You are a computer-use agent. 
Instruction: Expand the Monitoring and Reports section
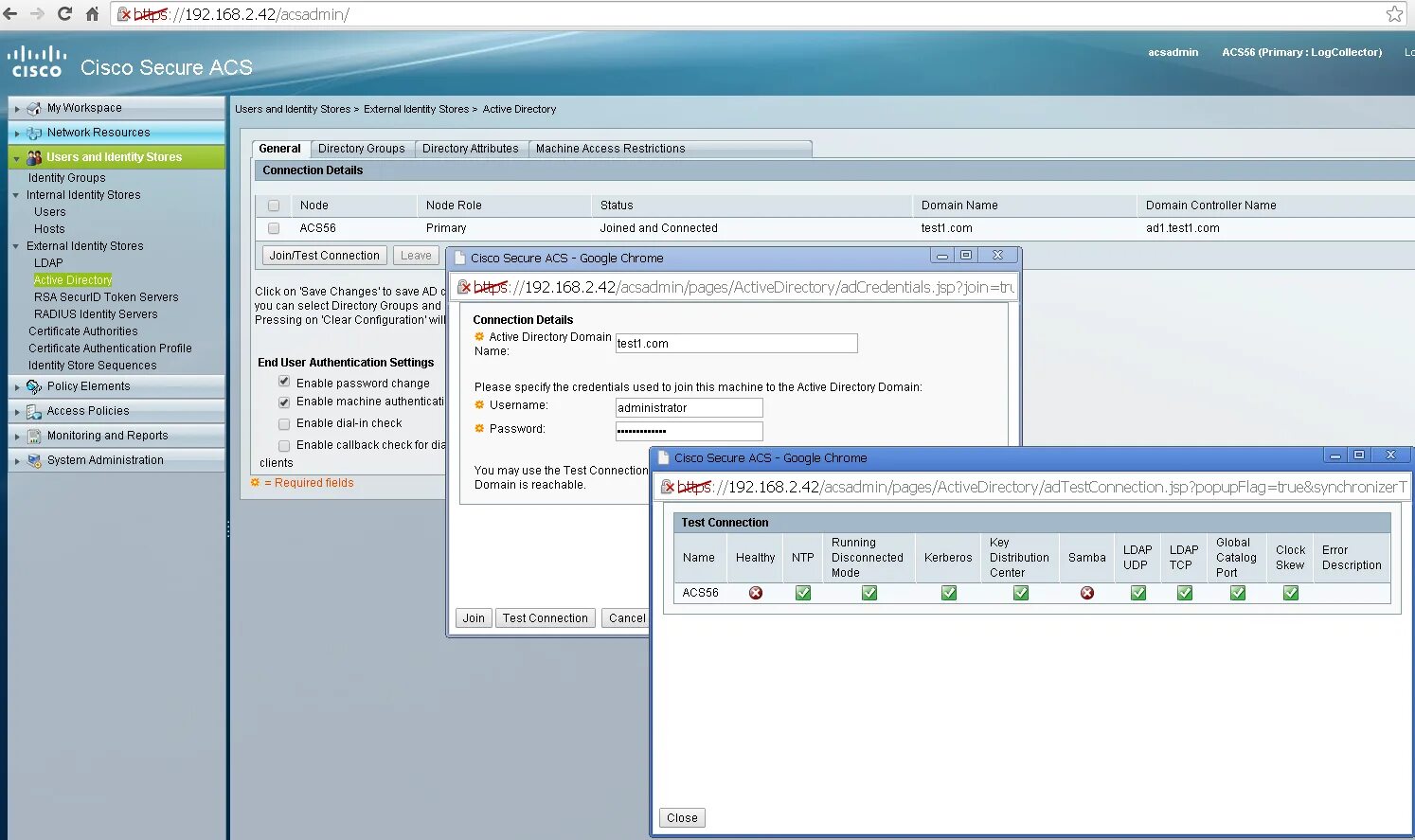pos(17,437)
